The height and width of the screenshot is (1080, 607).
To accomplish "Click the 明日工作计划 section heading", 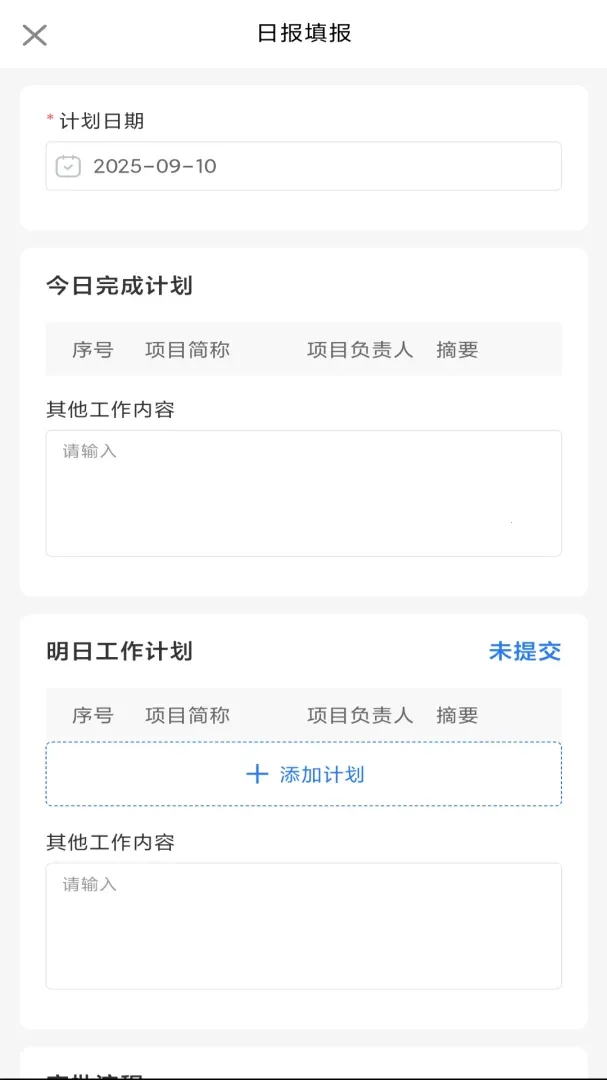I will coord(119,651).
